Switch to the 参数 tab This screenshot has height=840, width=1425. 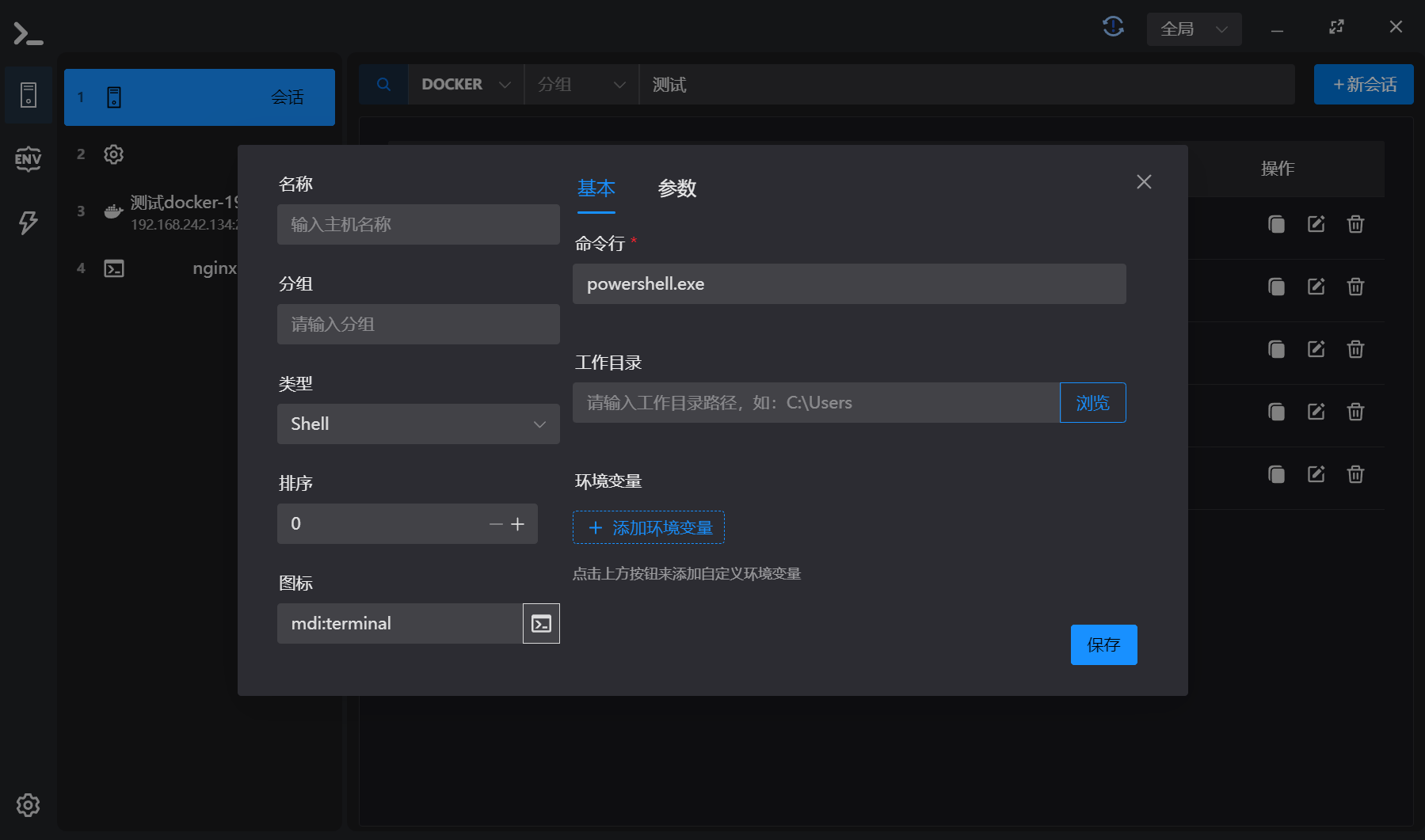click(676, 188)
